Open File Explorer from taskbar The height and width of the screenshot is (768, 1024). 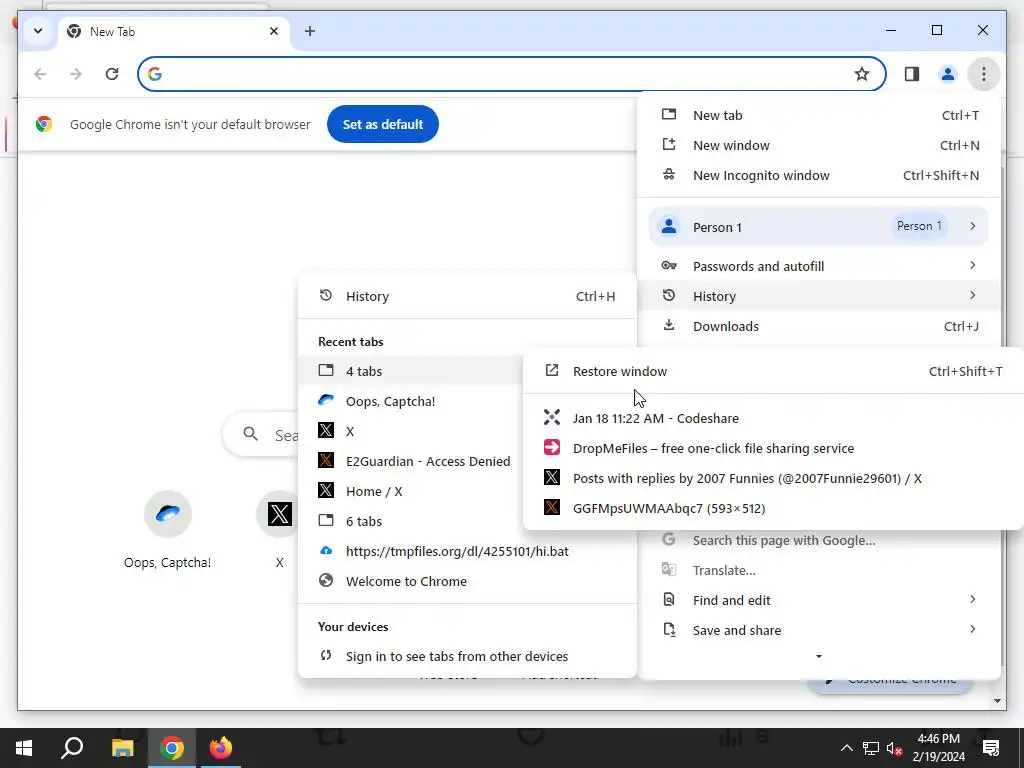pos(122,748)
